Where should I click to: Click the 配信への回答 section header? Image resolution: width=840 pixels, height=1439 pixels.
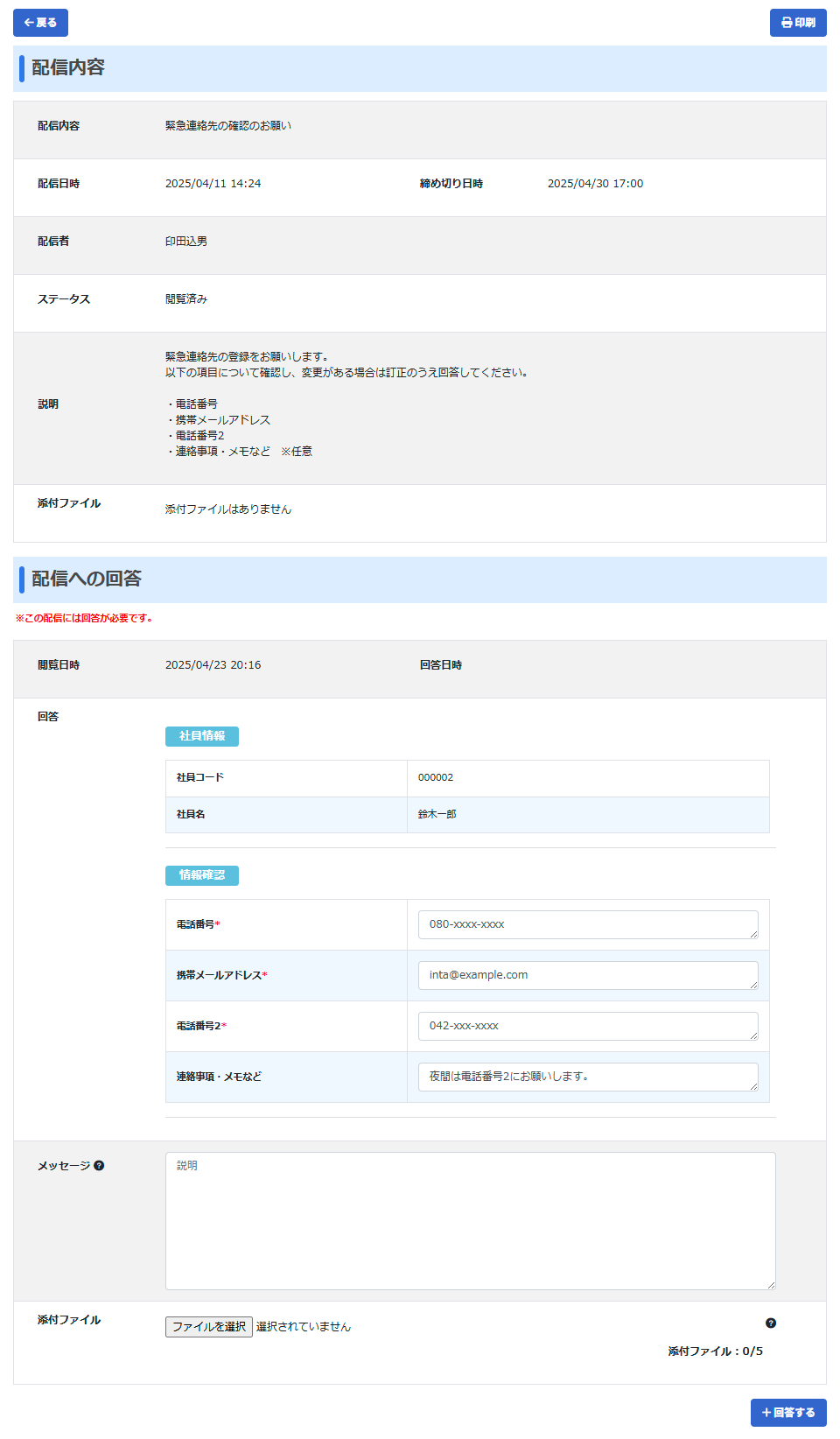tap(87, 579)
